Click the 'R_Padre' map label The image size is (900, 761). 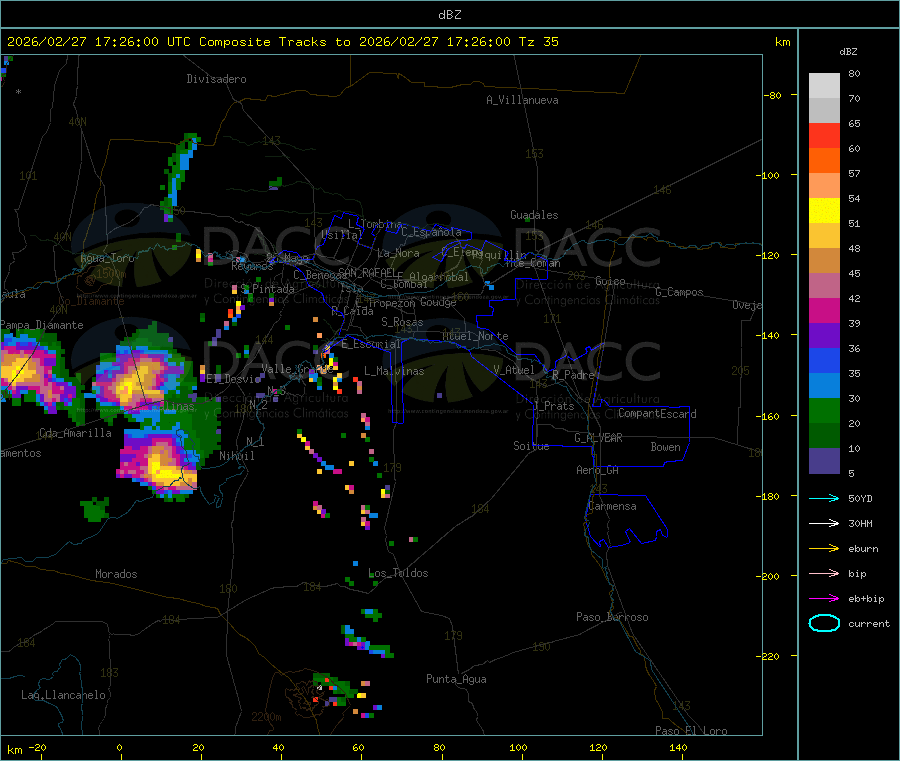[573, 375]
